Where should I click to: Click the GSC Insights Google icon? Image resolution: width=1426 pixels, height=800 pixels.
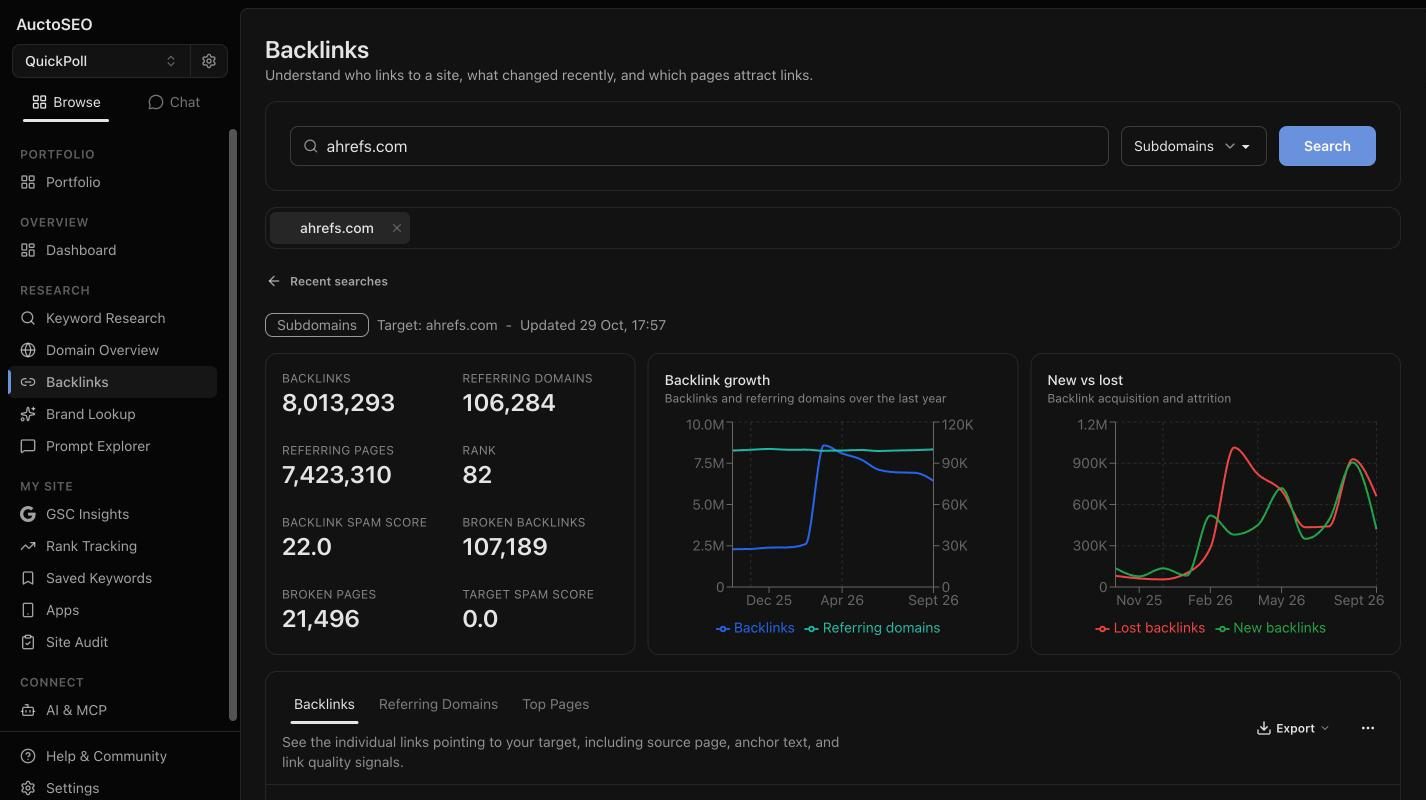(x=28, y=514)
